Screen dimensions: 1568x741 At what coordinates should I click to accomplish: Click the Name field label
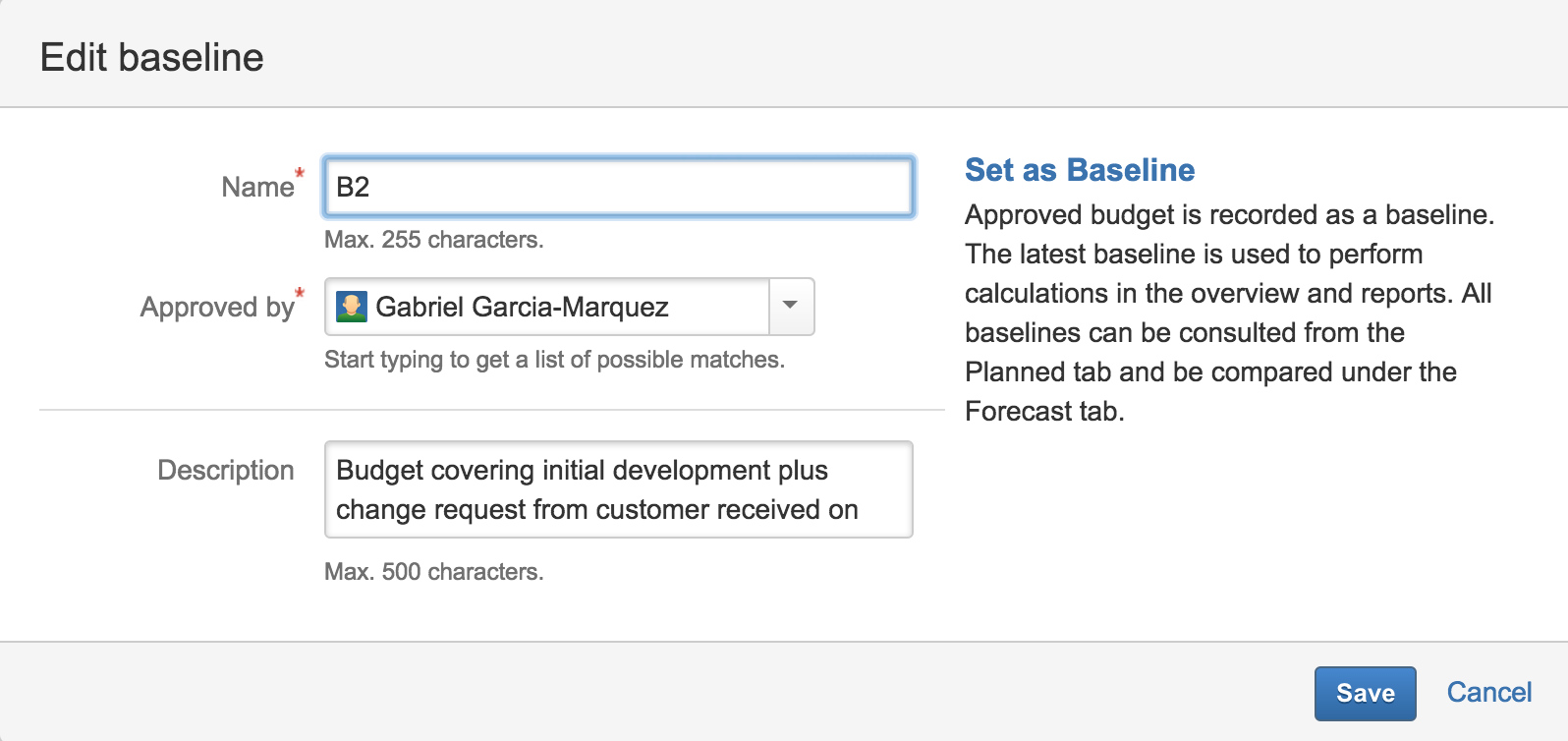point(257,187)
